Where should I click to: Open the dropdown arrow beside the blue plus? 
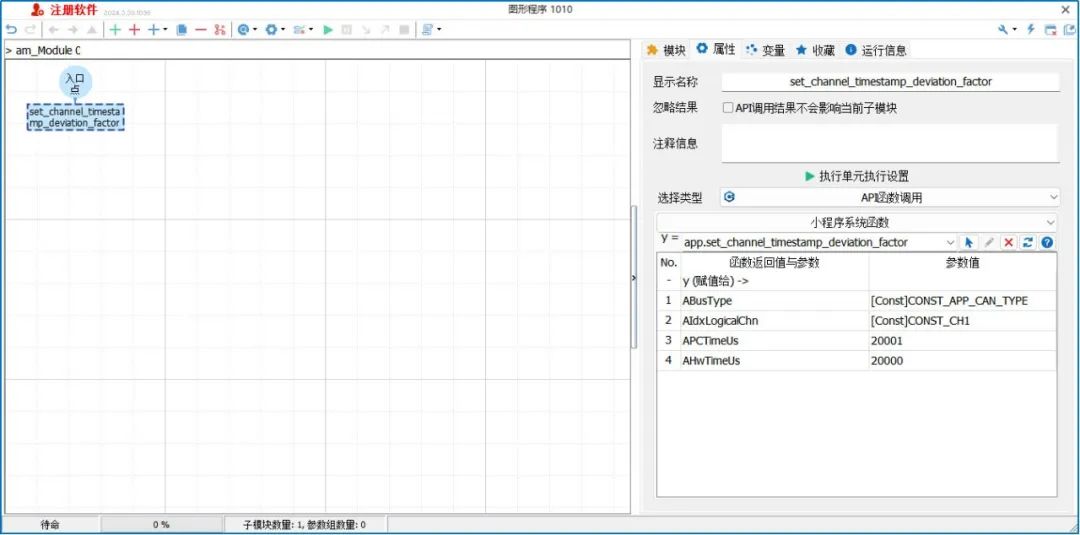[165, 30]
